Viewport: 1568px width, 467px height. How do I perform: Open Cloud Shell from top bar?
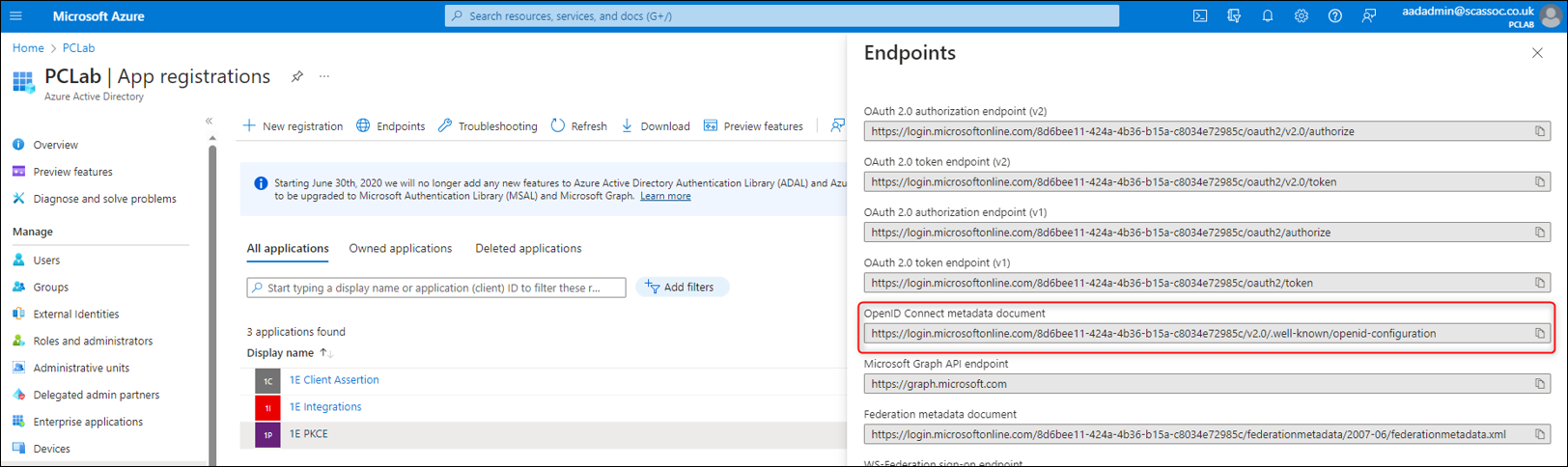pyautogui.click(x=1200, y=16)
